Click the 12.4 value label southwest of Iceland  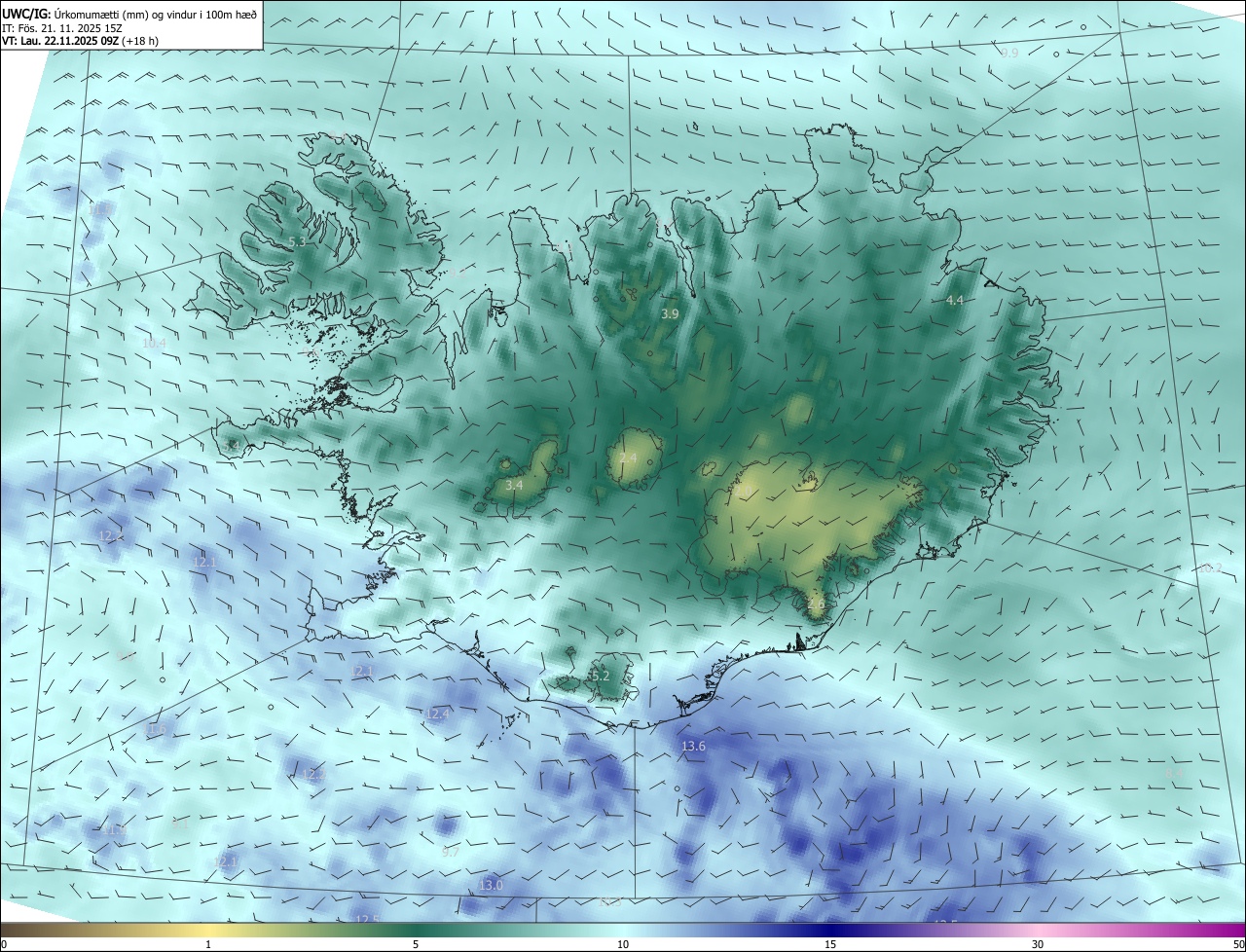[x=437, y=714]
